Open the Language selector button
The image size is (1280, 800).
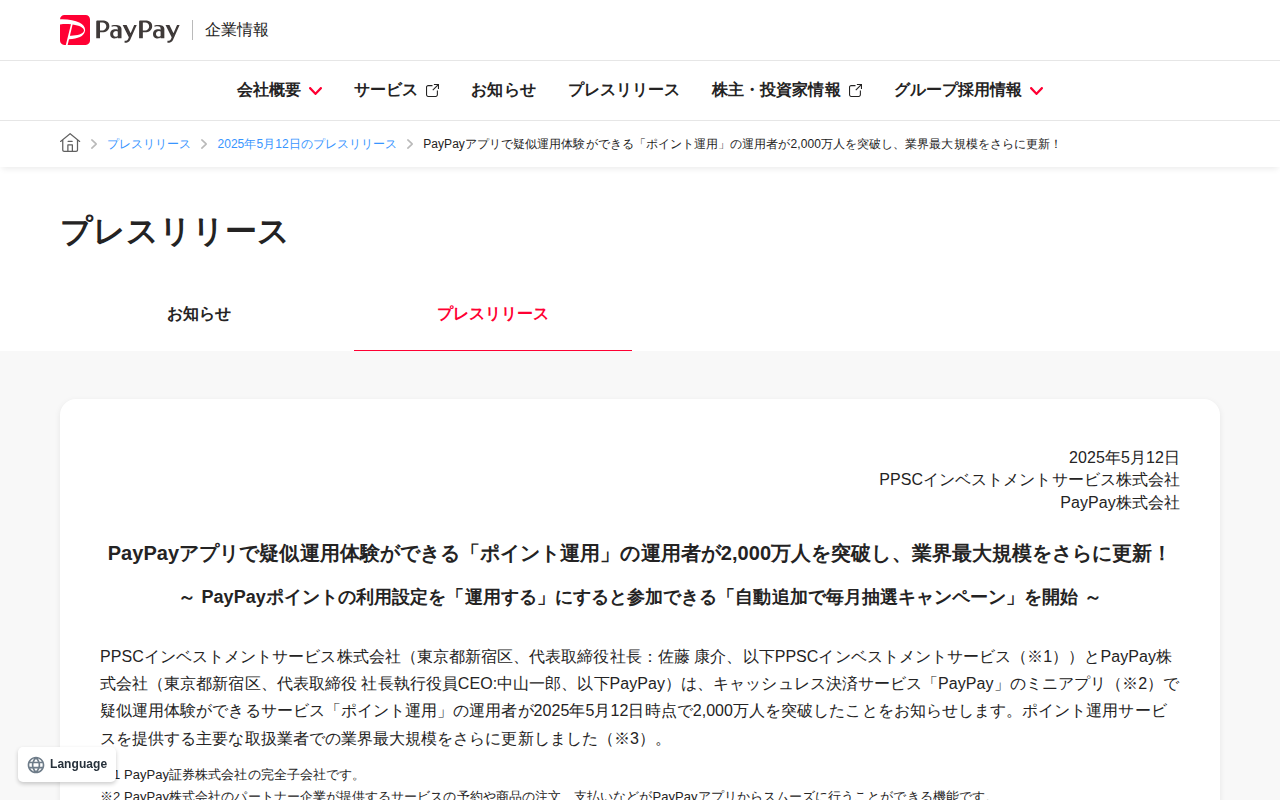67,764
